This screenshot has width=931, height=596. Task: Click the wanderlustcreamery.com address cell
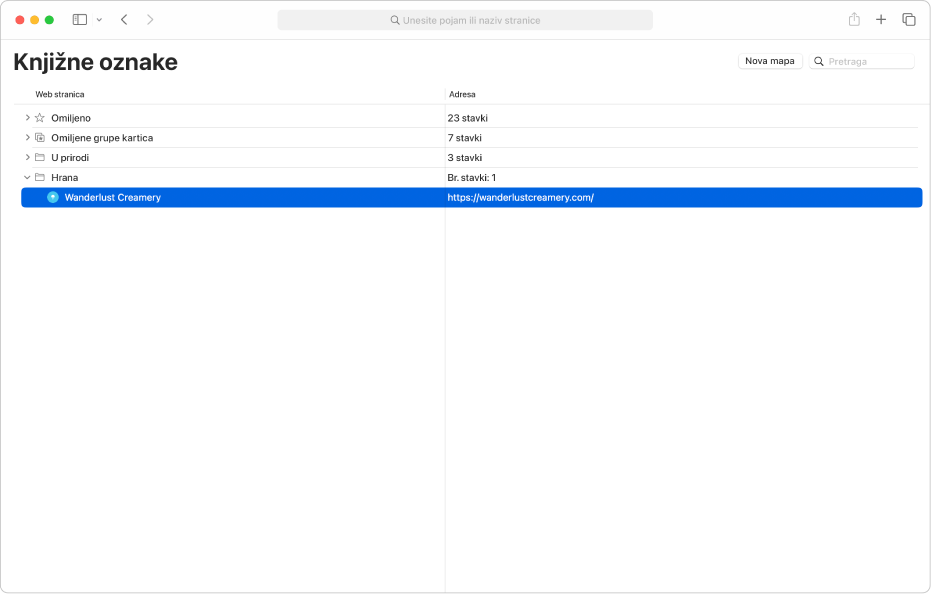point(520,198)
